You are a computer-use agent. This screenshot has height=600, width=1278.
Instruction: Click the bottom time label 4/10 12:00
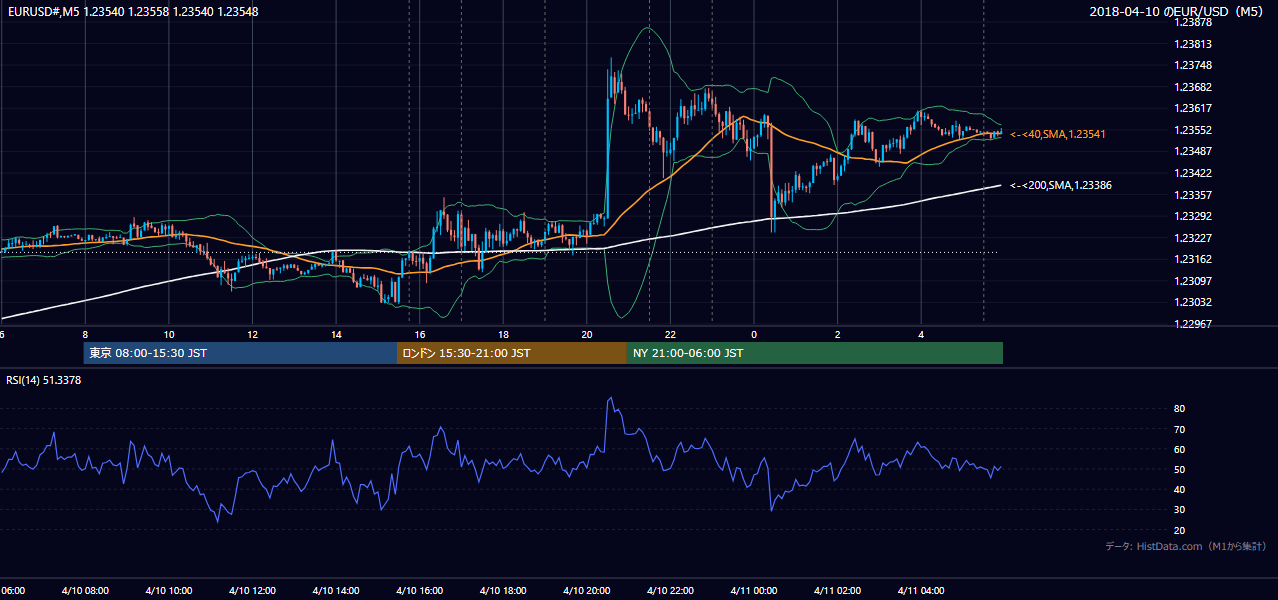coord(252,591)
